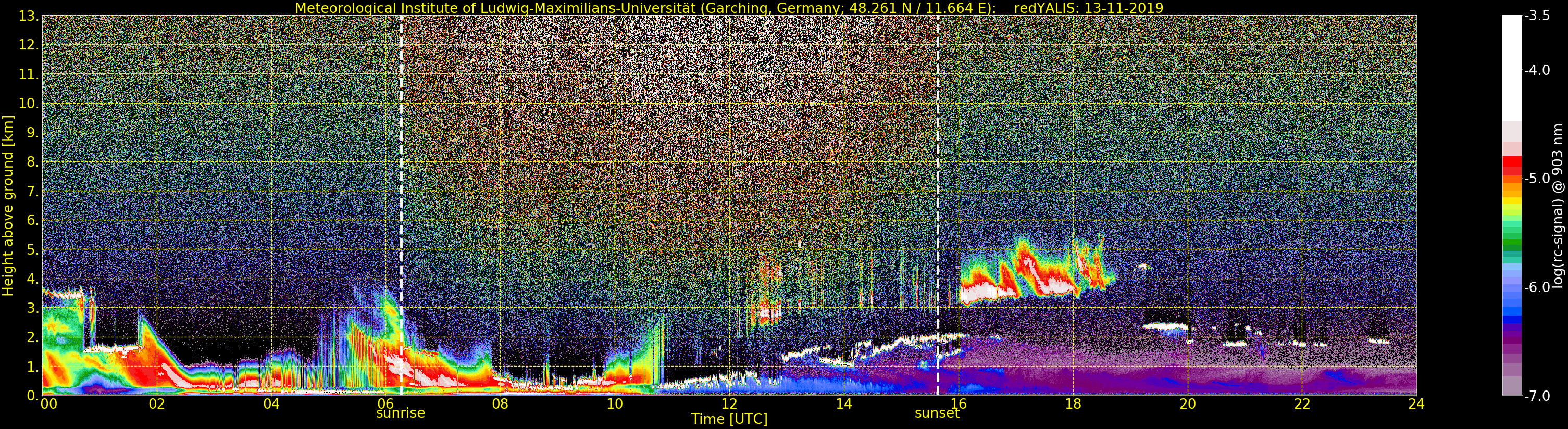The width and height of the screenshot is (1568, 429).
Task: Click the 02 hour tick label
Action: pos(157,403)
